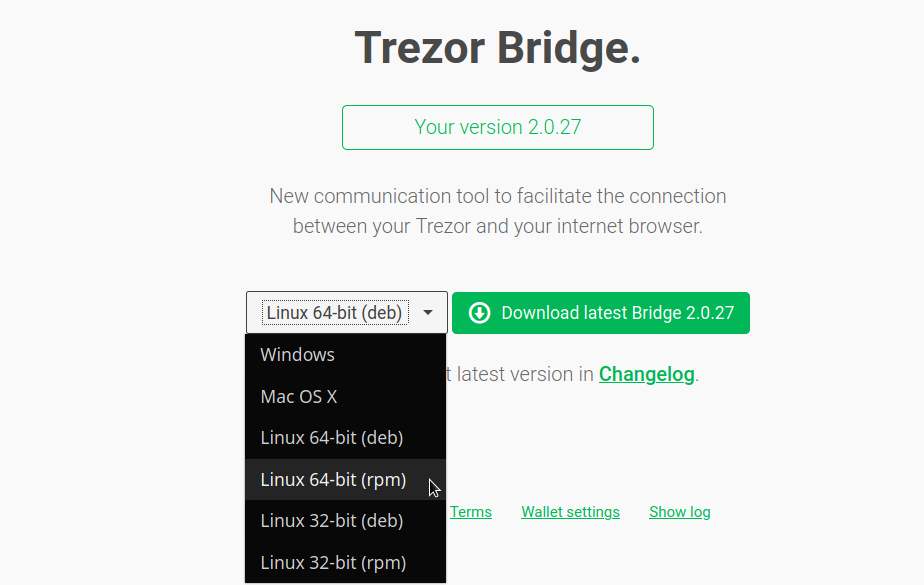Click the Your version 2.0.27 box
Image resolution: width=924 pixels, height=585 pixels.
(x=497, y=127)
